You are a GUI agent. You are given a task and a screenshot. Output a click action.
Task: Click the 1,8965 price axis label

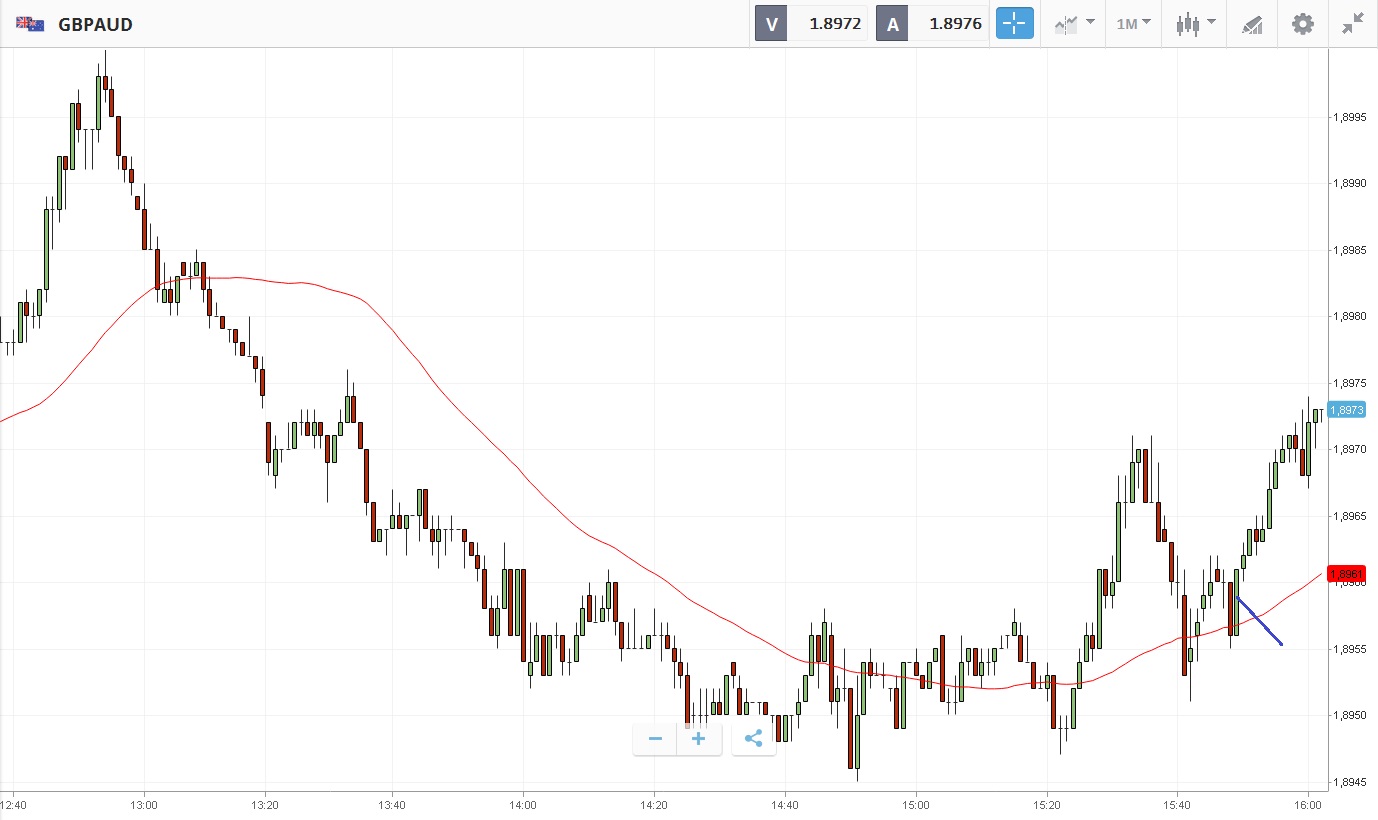pos(1349,516)
